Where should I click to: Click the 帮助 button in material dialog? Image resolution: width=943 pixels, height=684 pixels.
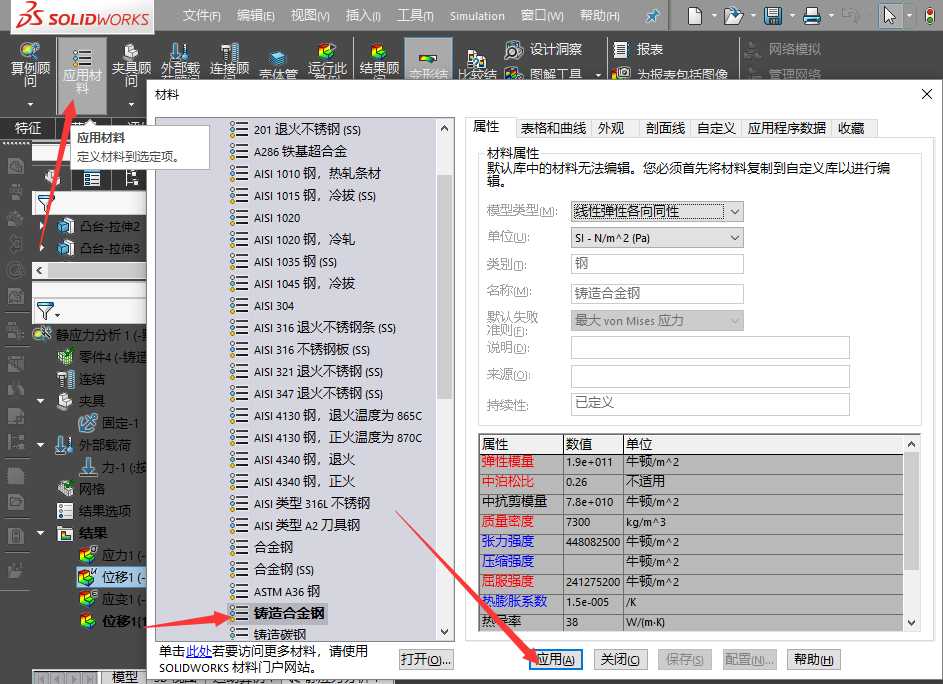tap(813, 659)
